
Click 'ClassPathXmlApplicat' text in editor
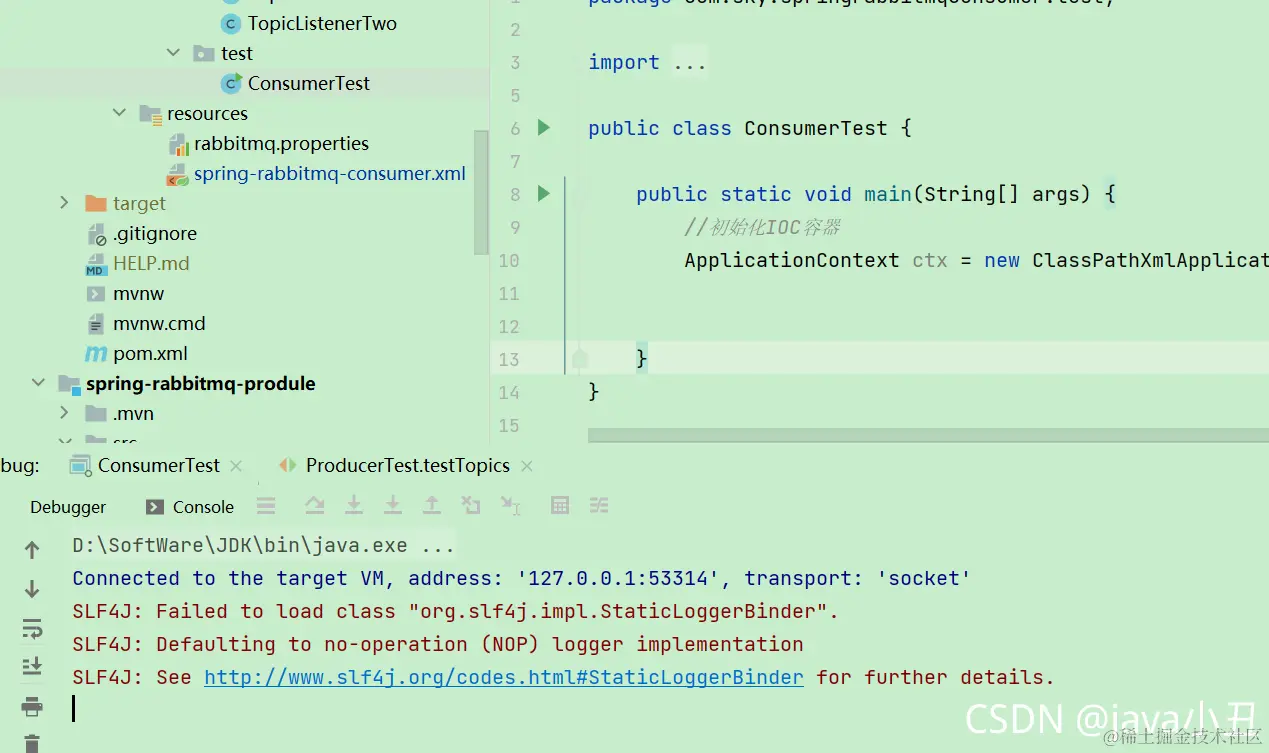[1150, 260]
